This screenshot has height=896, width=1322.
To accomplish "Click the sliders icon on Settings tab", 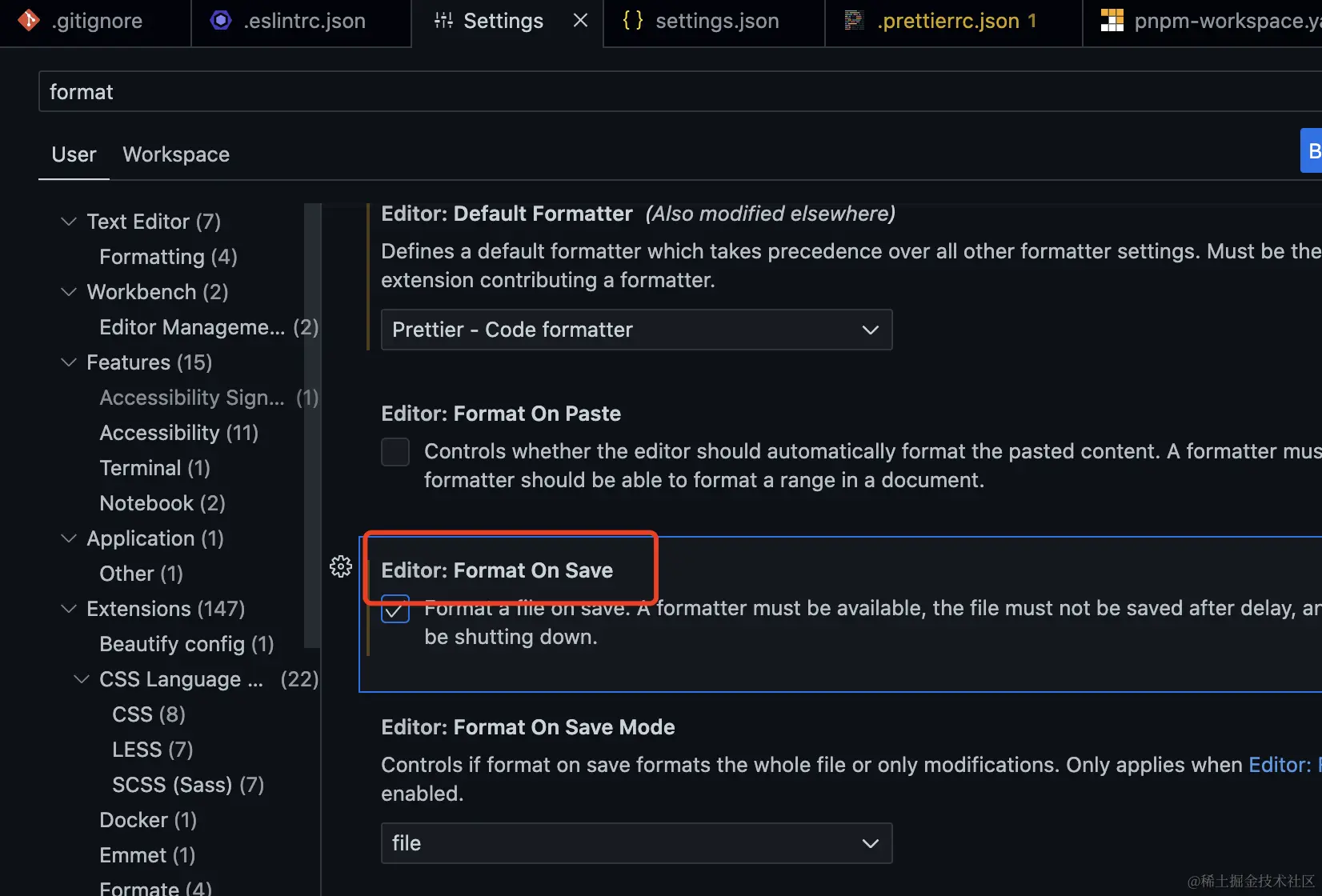I will click(443, 20).
